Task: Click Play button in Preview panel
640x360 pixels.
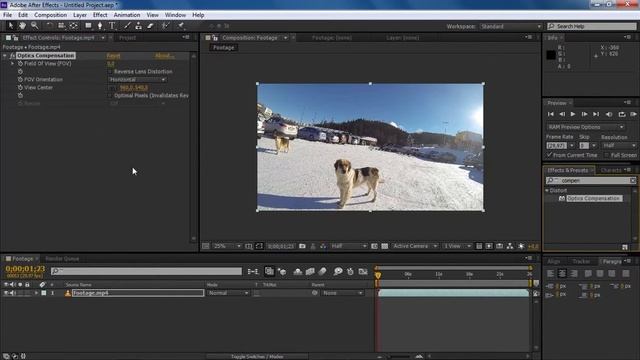Action: pos(573,114)
